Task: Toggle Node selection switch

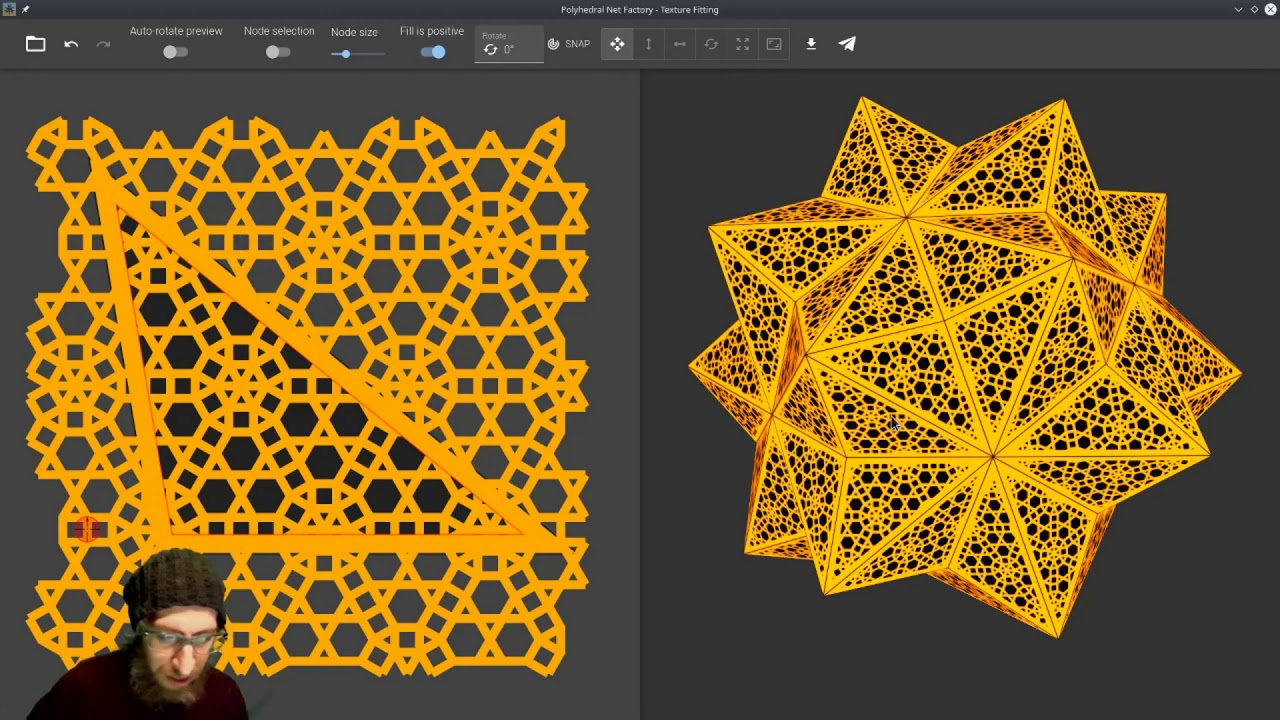Action: coord(278,52)
